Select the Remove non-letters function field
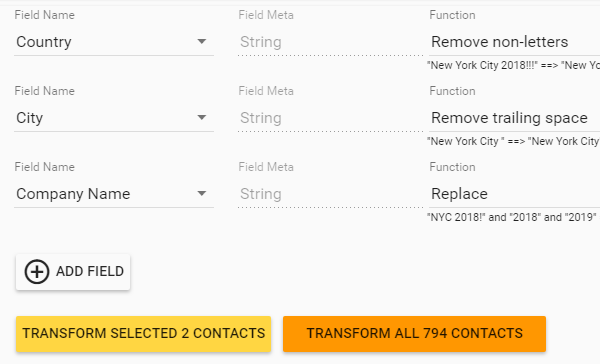The width and height of the screenshot is (600, 364). tap(514, 42)
